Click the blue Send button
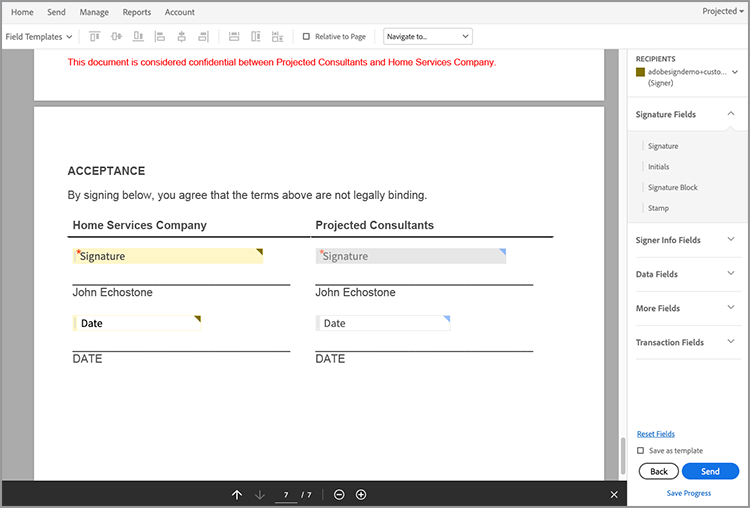The width and height of the screenshot is (750, 508). (x=710, y=471)
